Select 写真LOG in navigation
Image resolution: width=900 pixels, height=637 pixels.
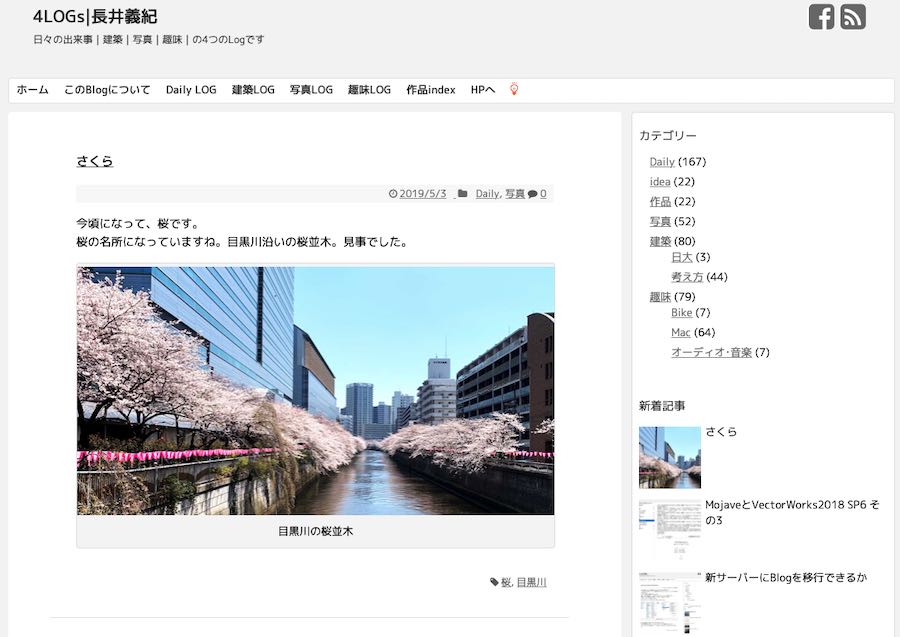coord(311,90)
